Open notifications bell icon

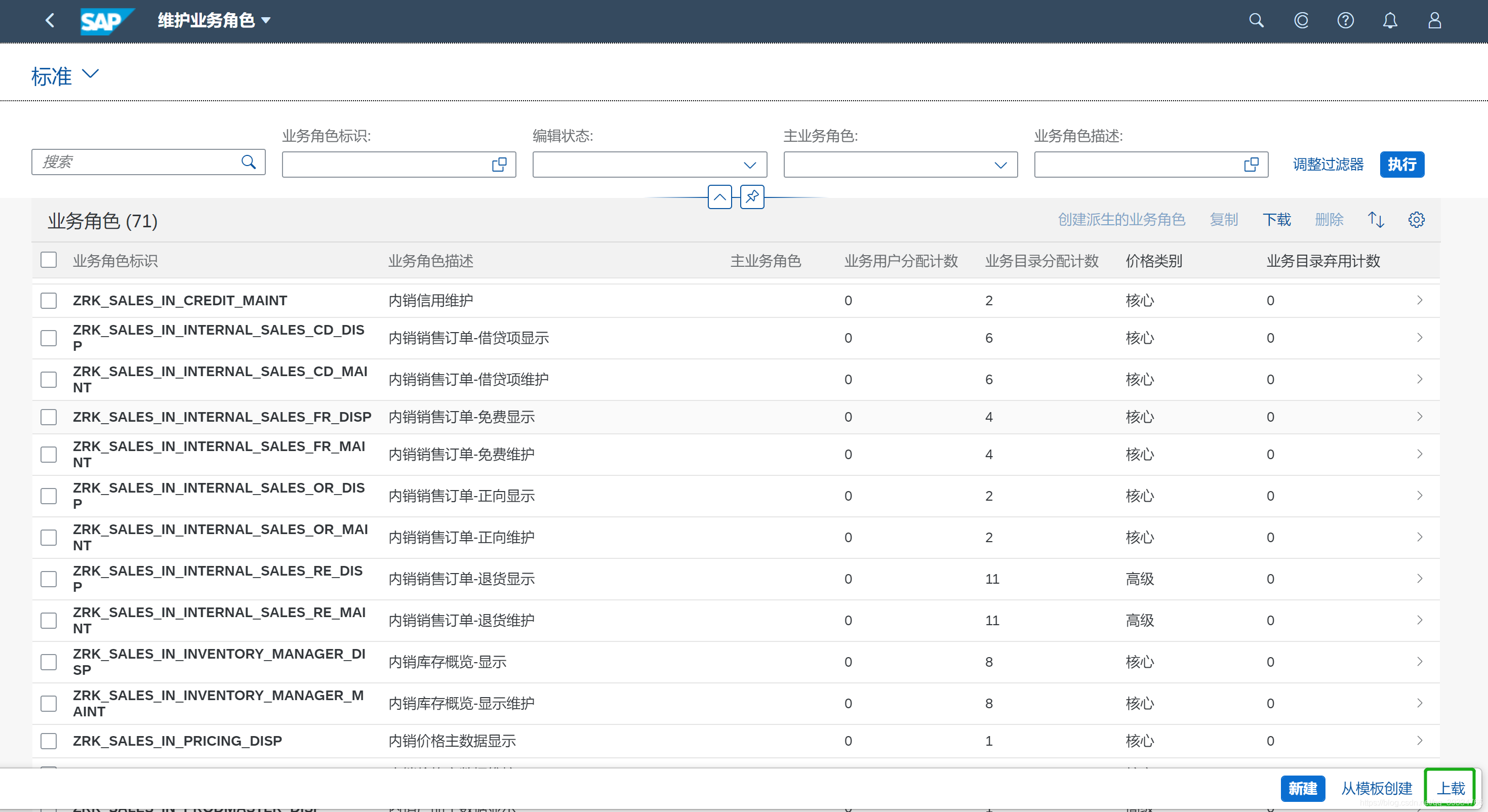tap(1390, 21)
